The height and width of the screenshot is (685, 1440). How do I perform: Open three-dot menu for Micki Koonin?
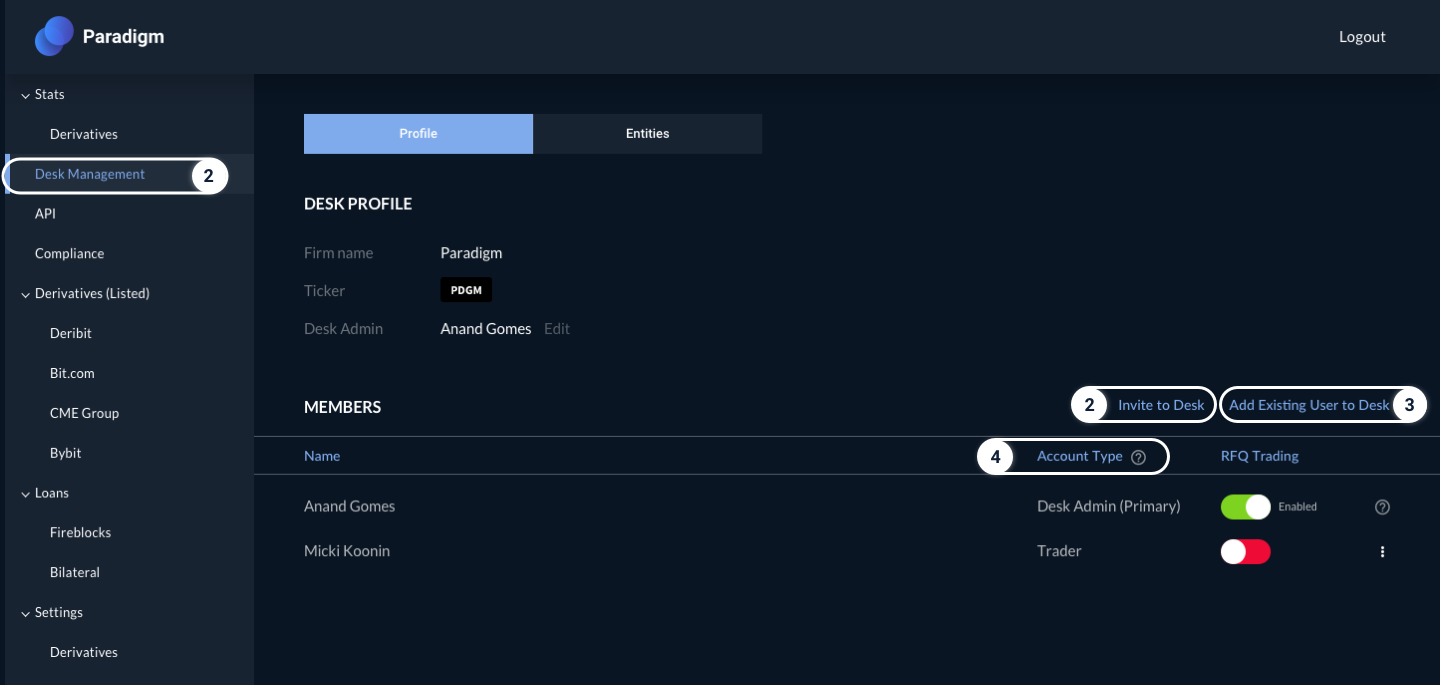click(1382, 552)
